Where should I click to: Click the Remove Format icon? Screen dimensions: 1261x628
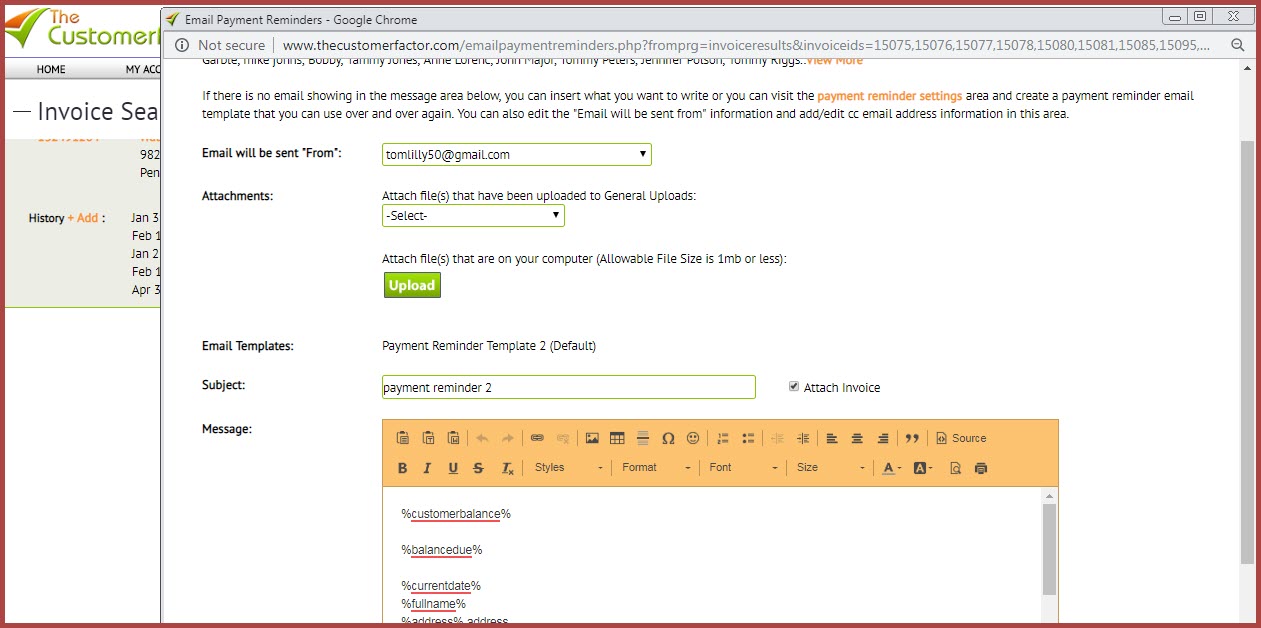point(507,468)
